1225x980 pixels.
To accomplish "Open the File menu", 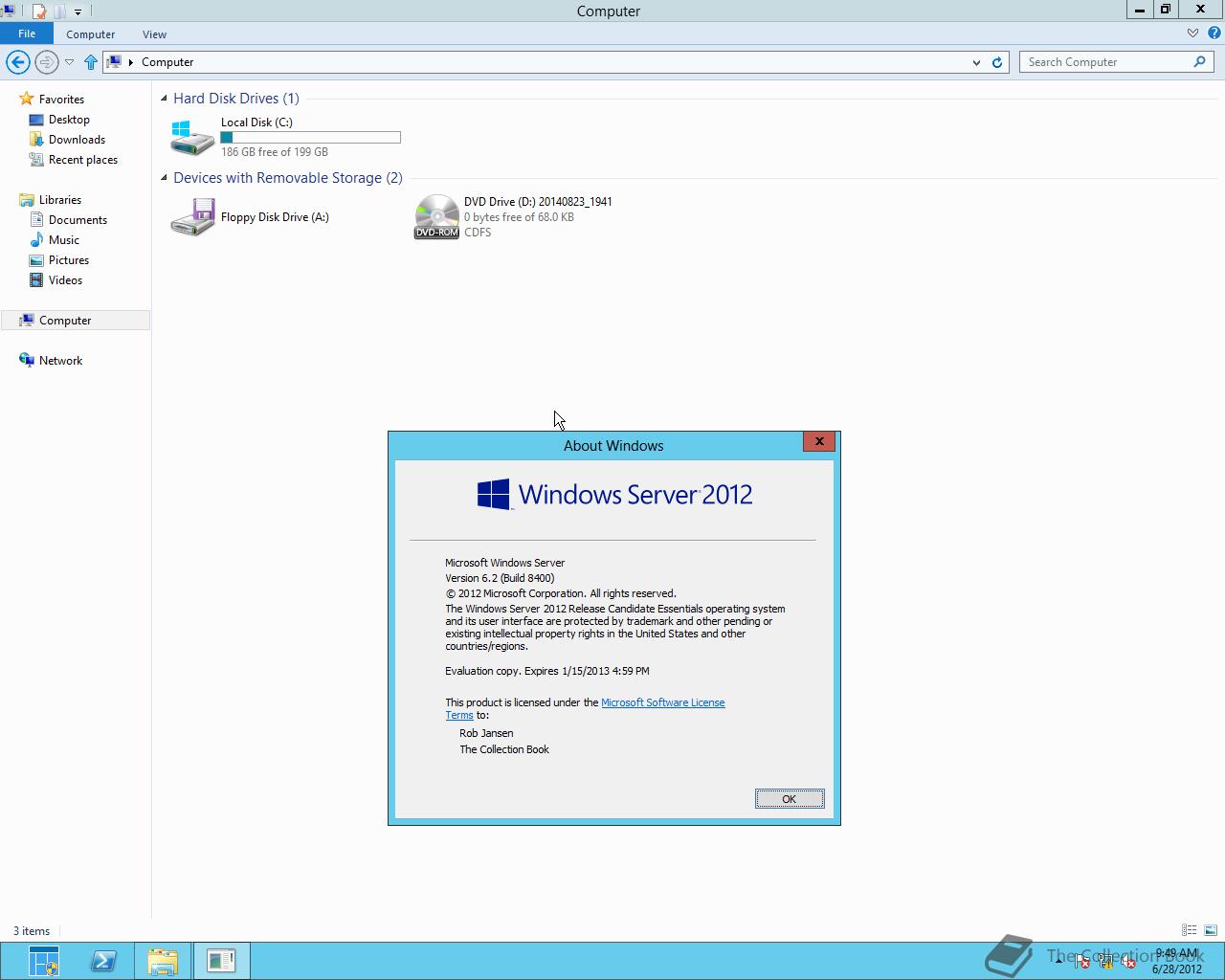I will (27, 33).
